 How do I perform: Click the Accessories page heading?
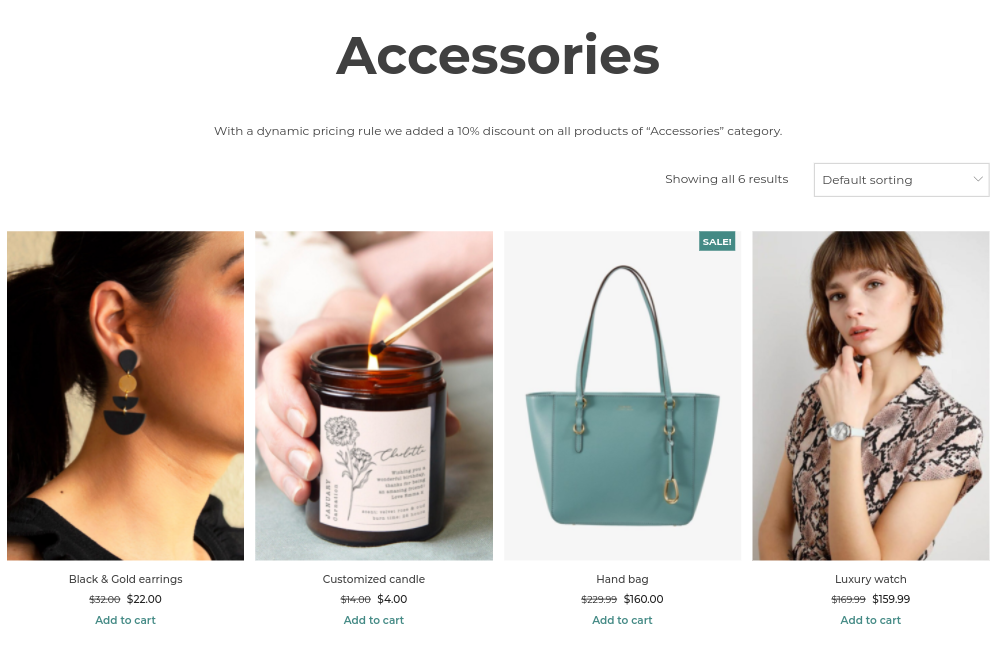[498, 55]
